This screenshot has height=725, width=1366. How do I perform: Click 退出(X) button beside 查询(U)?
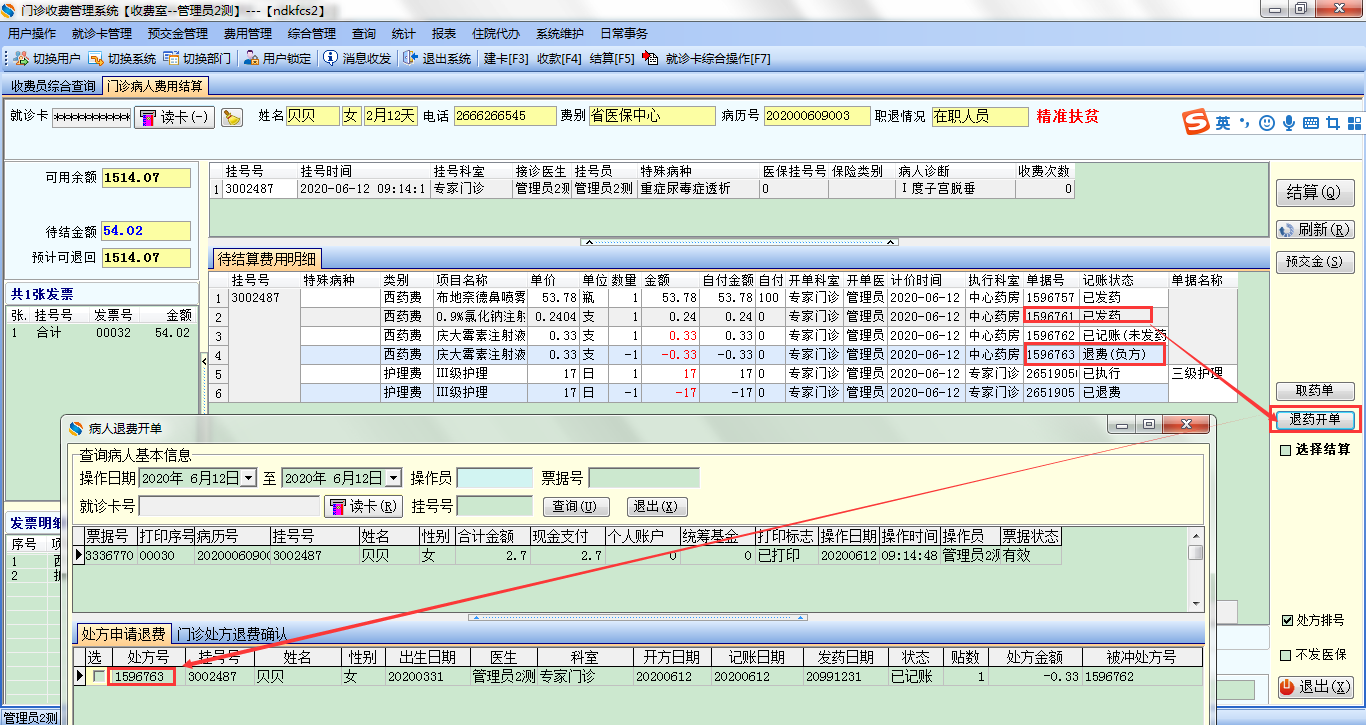pos(658,507)
